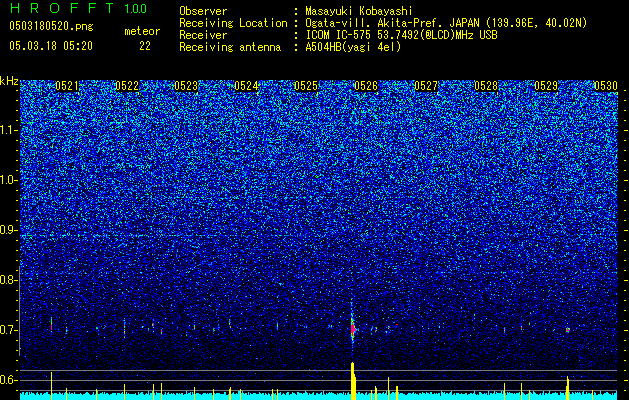The width and height of the screenshot is (629, 400).
Task: Click the 0525 time marker
Action: [306, 86]
